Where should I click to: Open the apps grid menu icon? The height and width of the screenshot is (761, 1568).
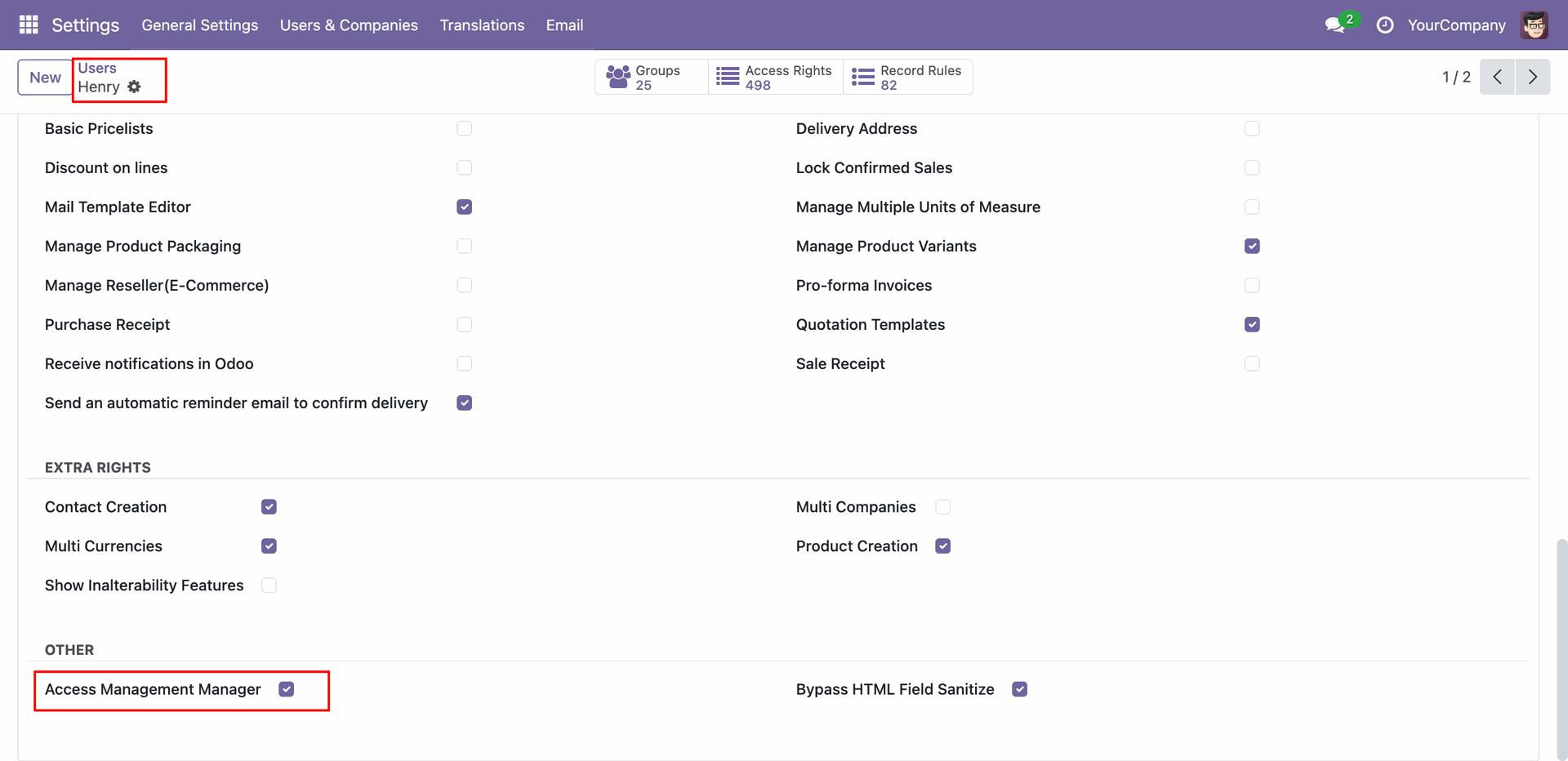tap(29, 24)
